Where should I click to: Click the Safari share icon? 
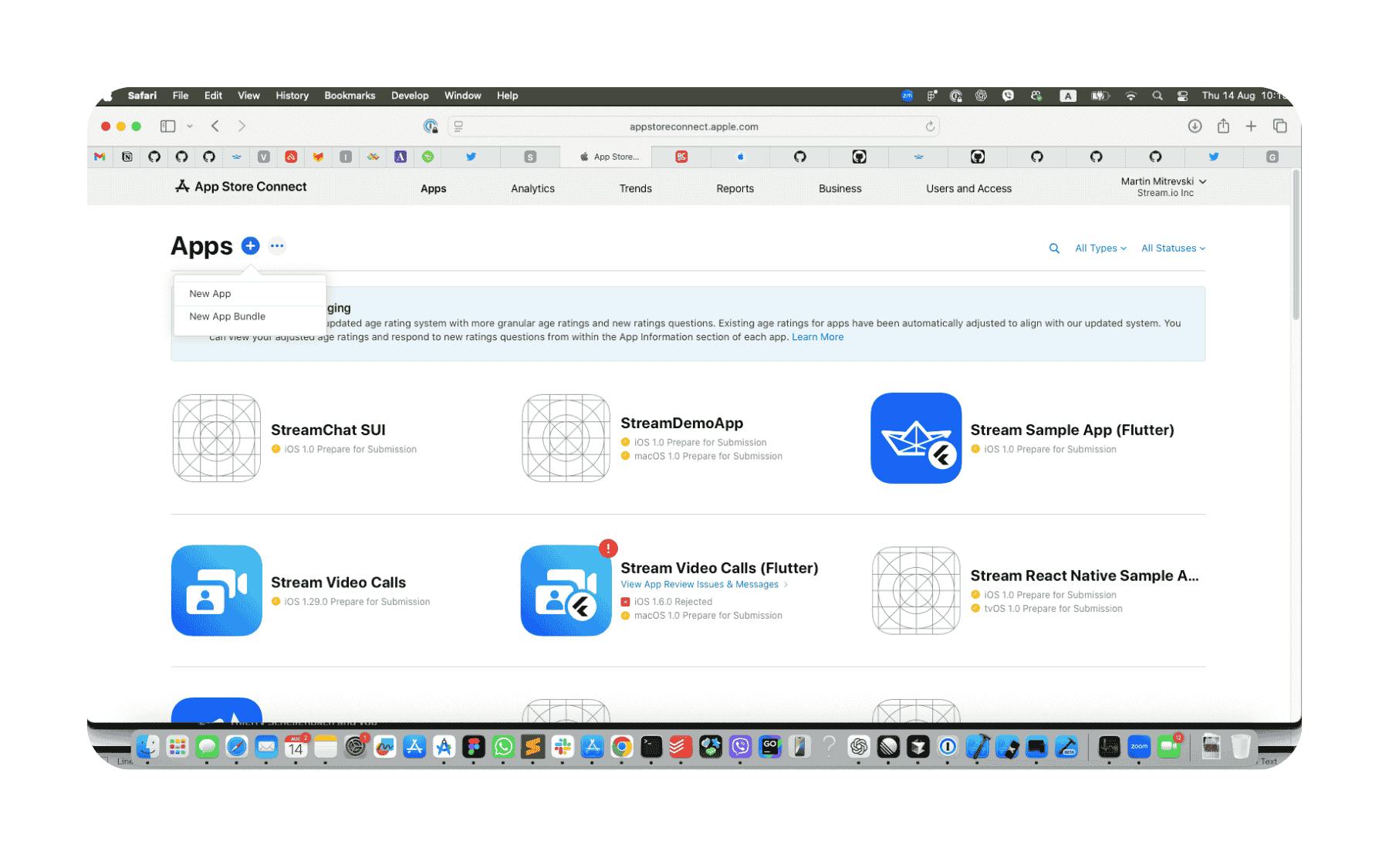(x=1223, y=126)
